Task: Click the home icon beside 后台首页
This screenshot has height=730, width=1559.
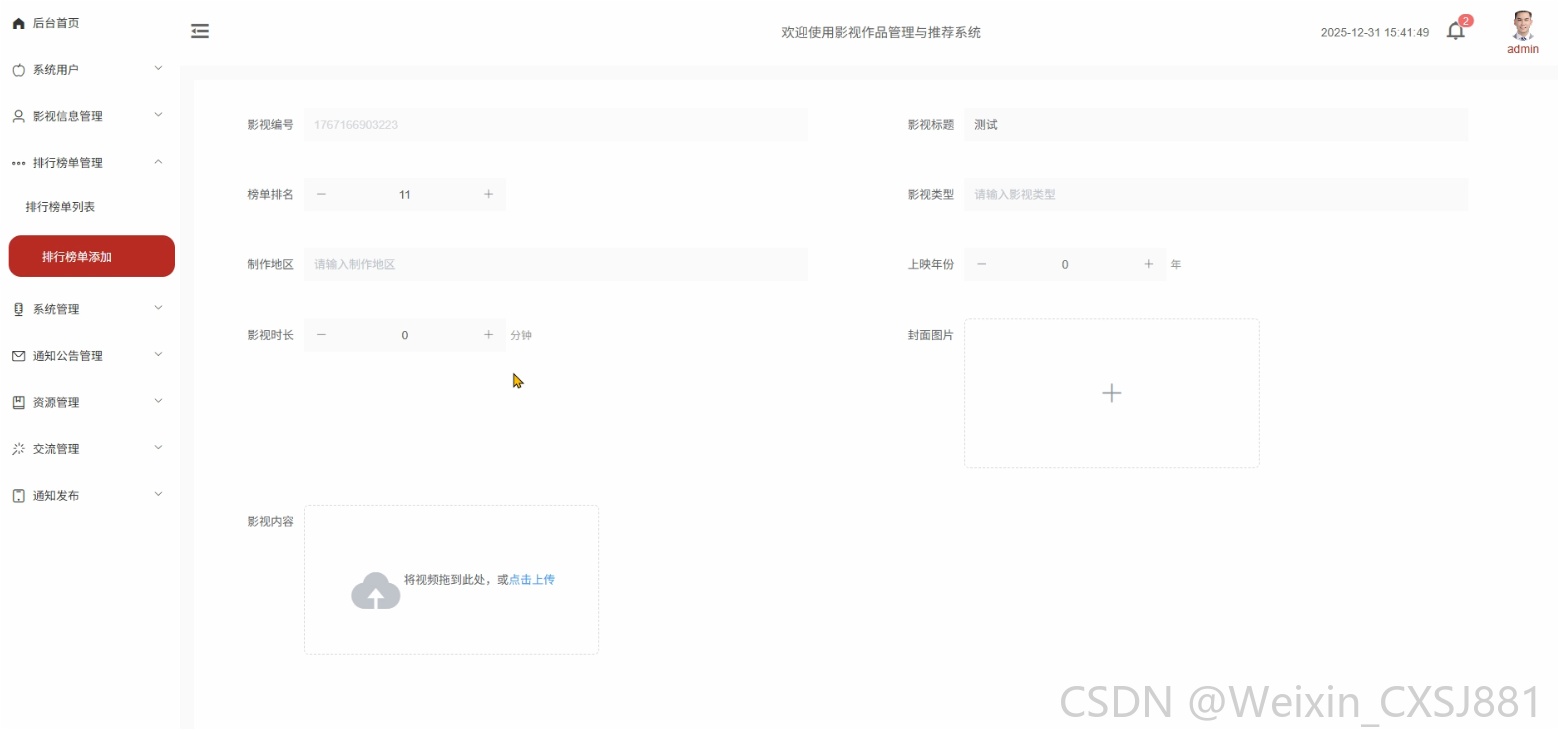Action: (18, 23)
